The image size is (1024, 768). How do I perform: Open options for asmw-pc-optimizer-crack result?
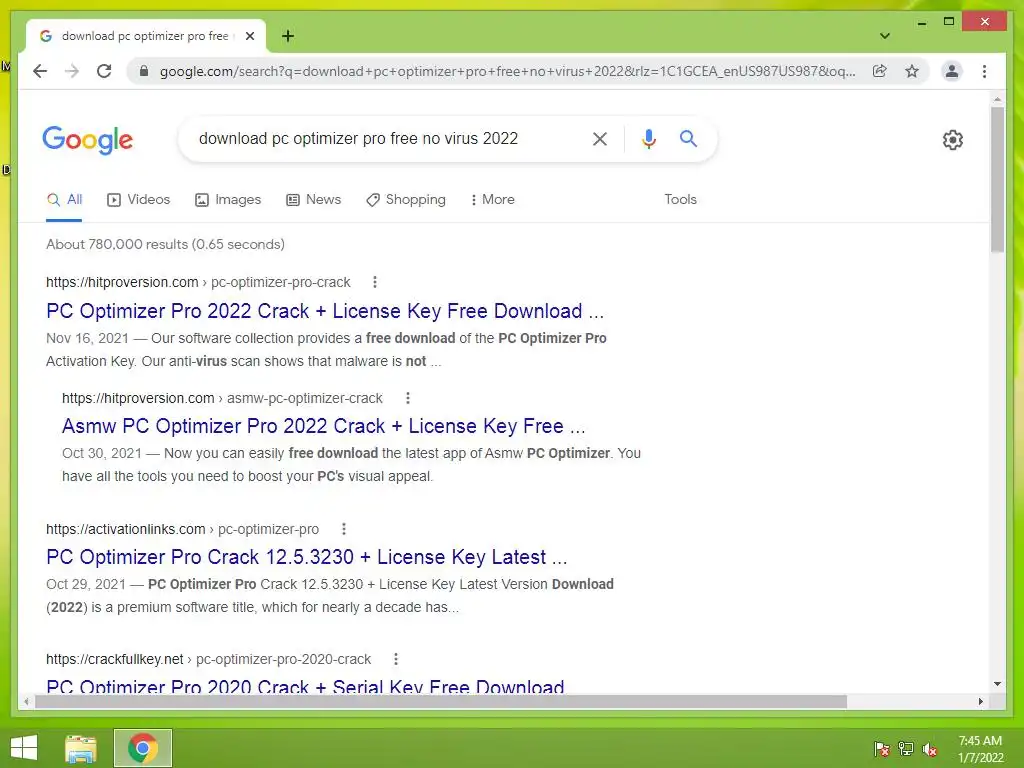click(408, 398)
